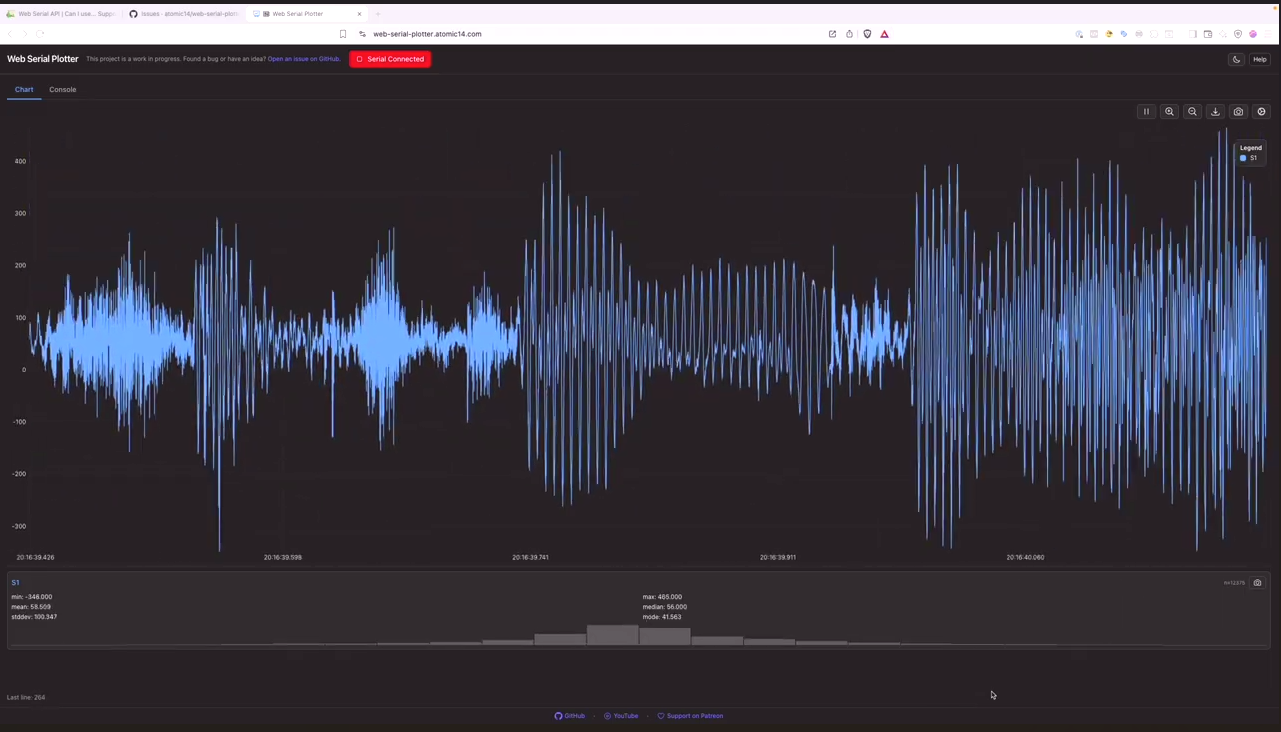Click the mean: 58.509 statistic

click(31, 607)
